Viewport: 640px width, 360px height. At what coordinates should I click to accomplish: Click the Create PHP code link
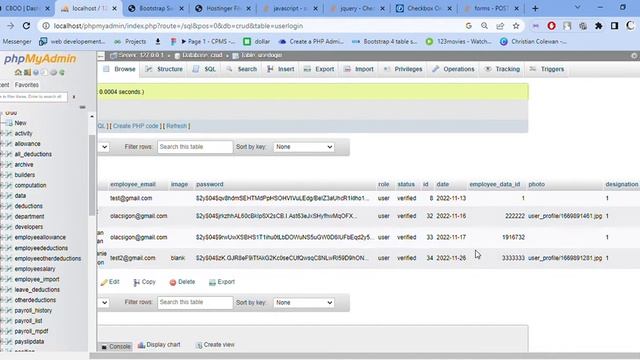[x=136, y=126]
